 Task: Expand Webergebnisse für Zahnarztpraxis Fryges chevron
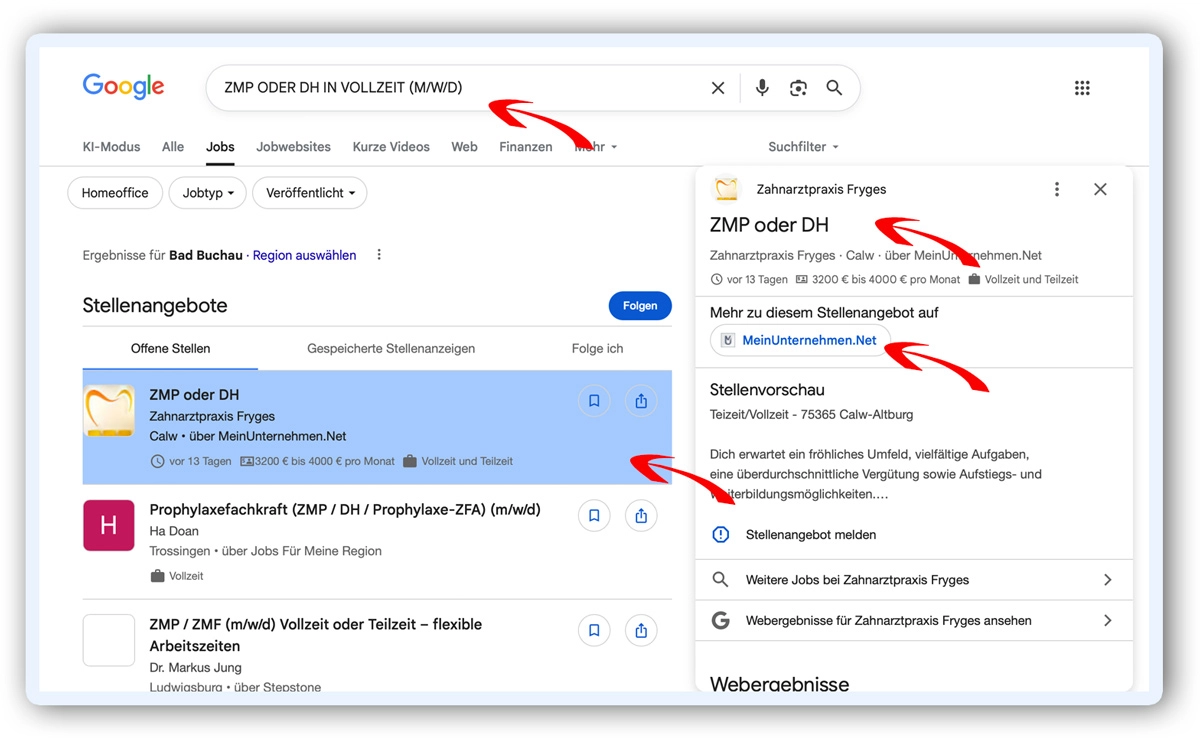tap(1107, 621)
